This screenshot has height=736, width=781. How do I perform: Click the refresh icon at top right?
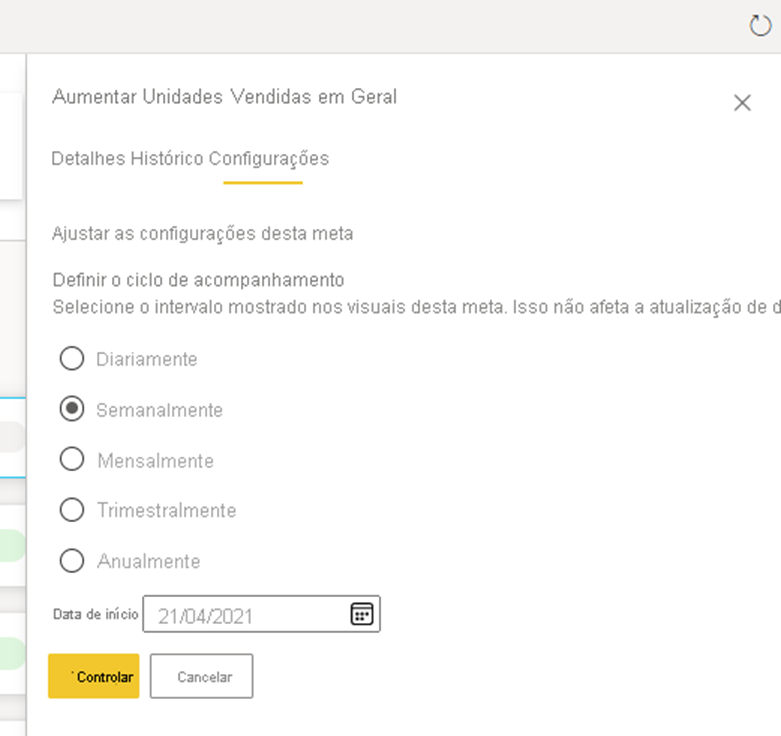click(760, 26)
